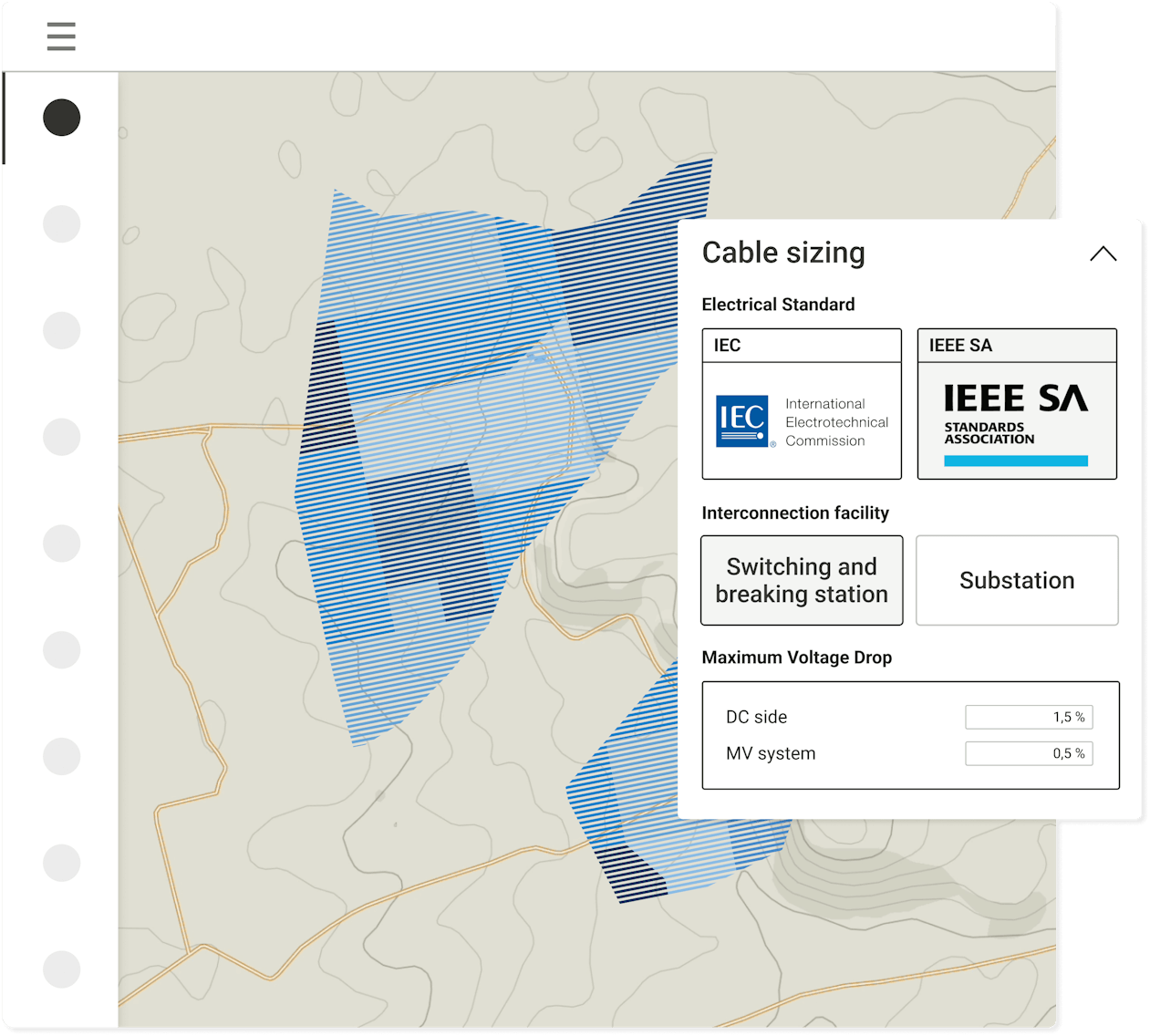This screenshot has height=1036, width=1150.
Task: Click the DC side voltage drop field
Action: 1028,718
